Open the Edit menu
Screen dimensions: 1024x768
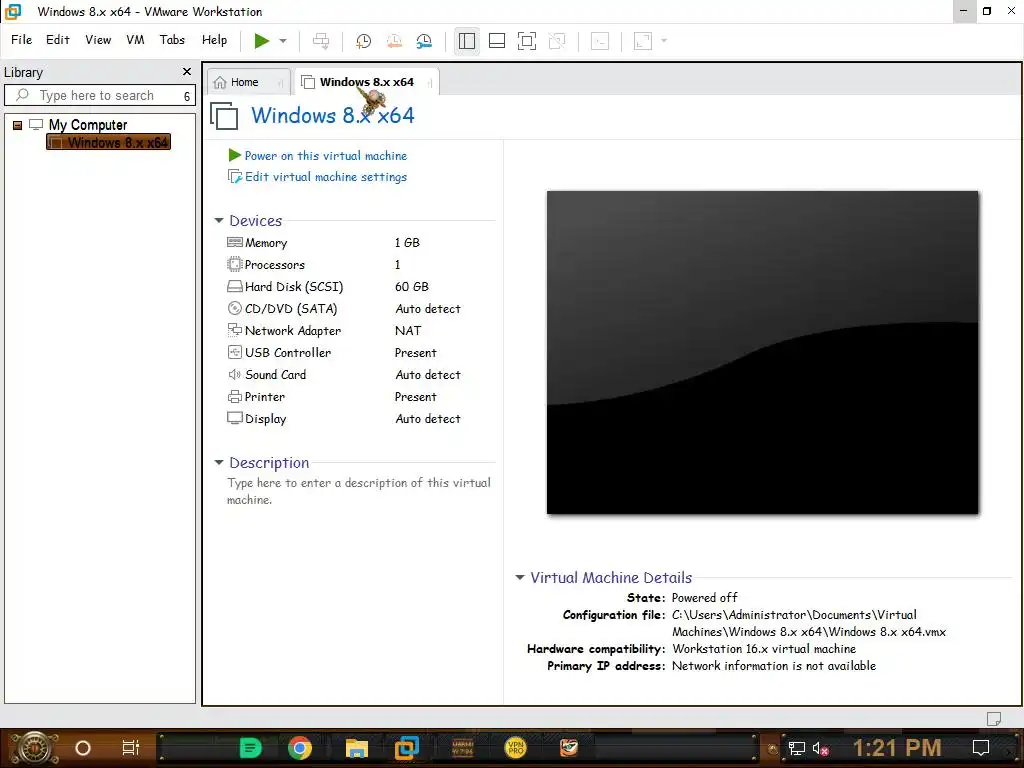[57, 40]
